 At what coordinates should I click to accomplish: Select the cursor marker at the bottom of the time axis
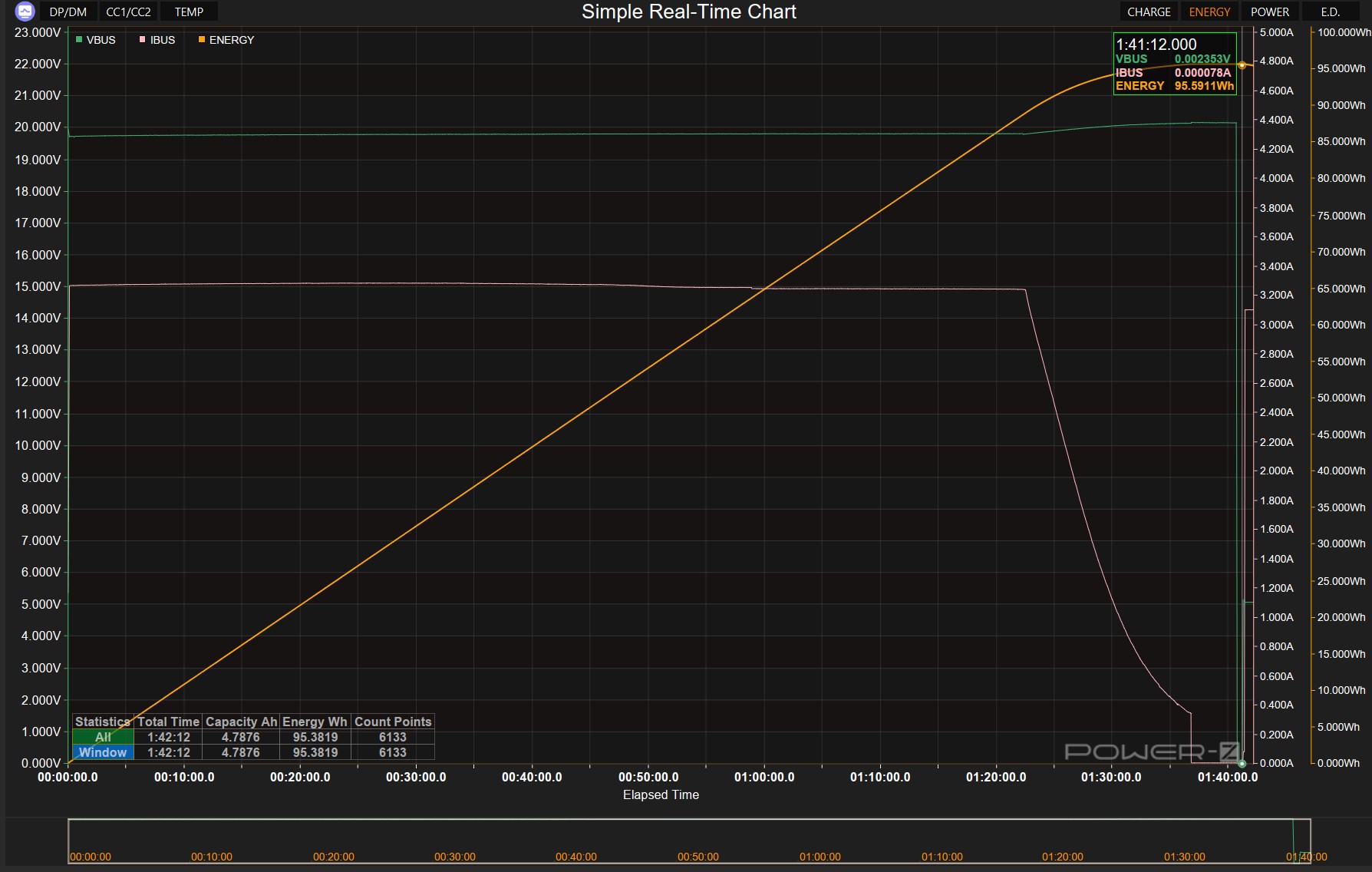click(x=1242, y=764)
